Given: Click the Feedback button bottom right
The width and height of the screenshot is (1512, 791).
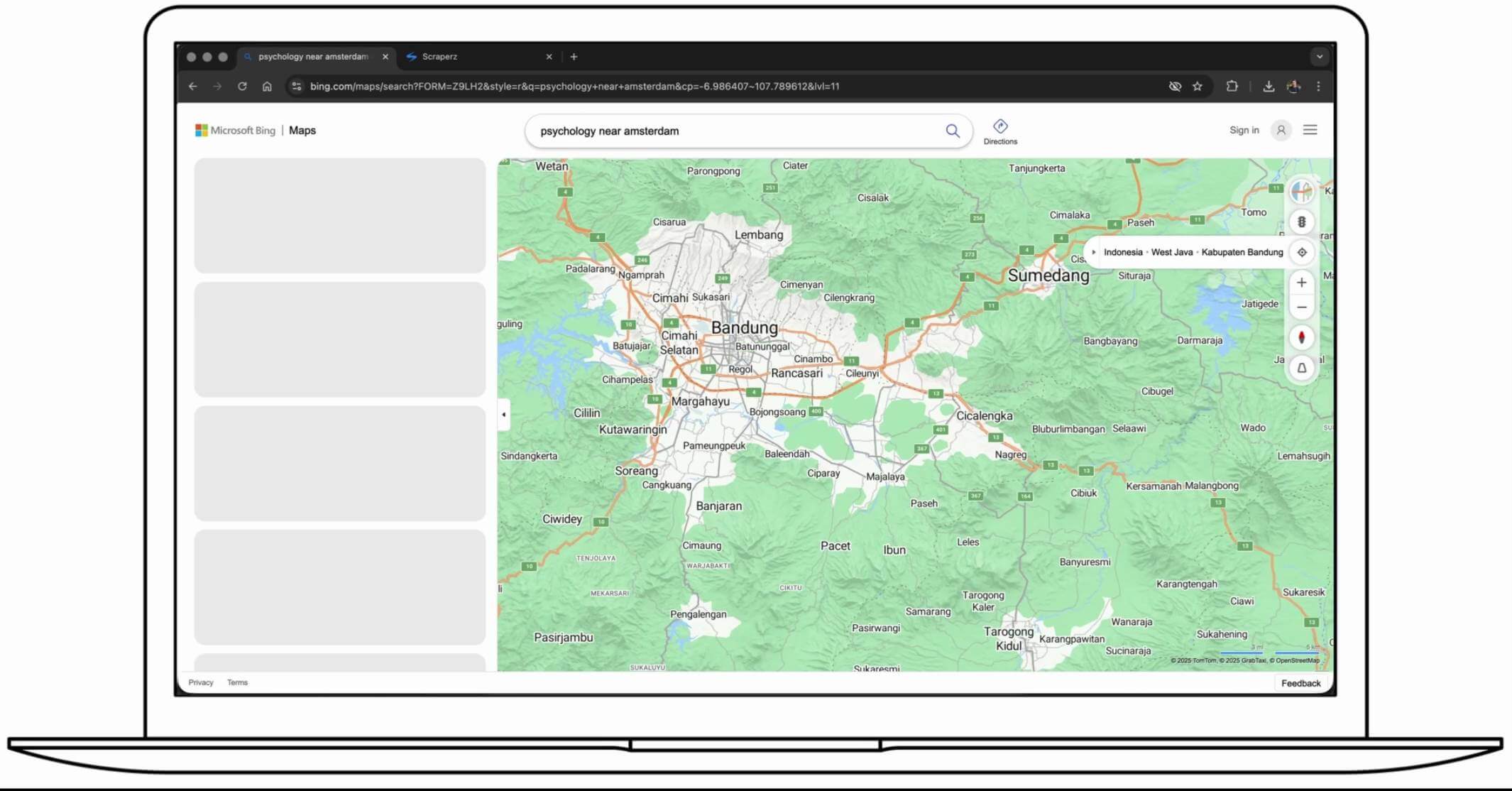Looking at the screenshot, I should [1300, 682].
